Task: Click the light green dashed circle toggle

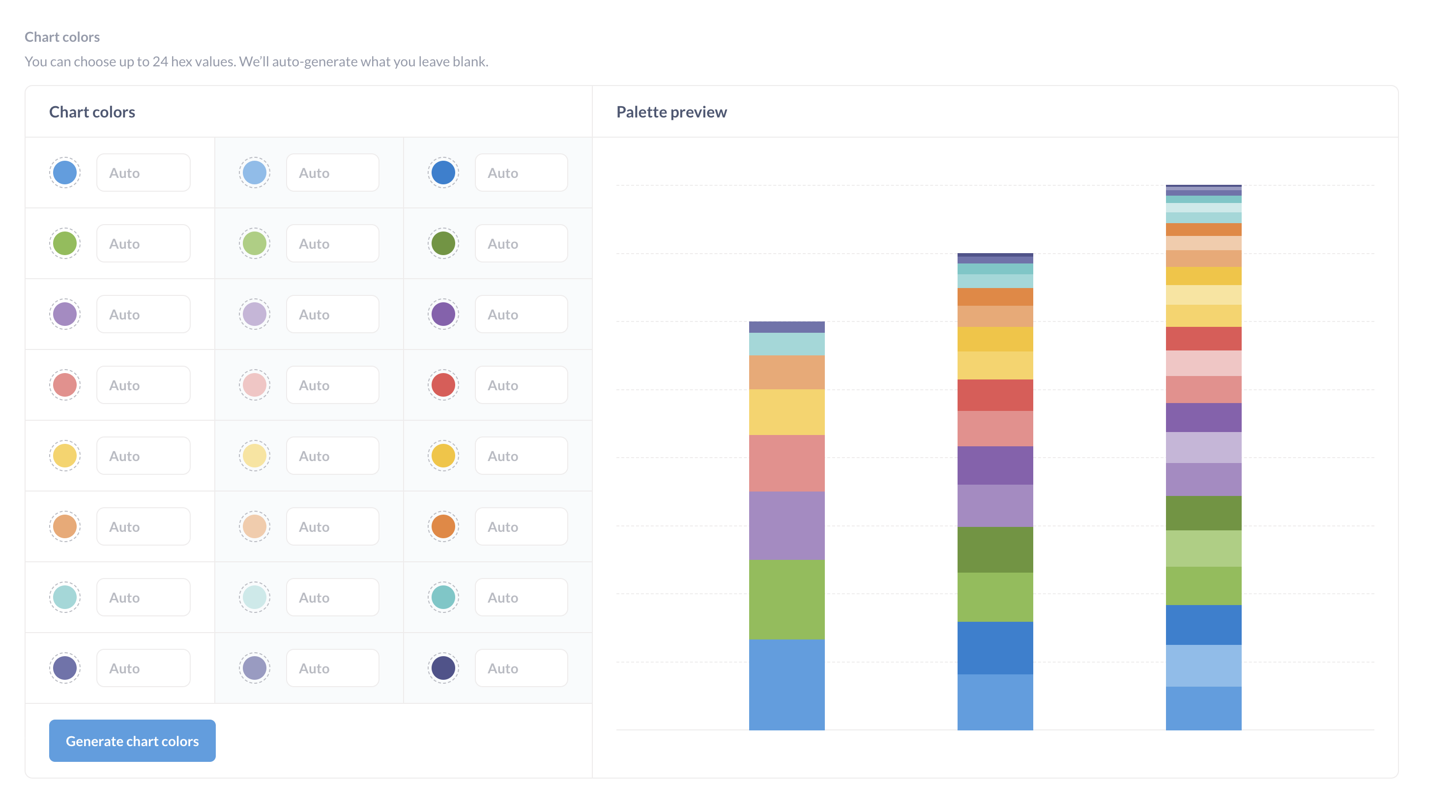Action: click(x=255, y=243)
